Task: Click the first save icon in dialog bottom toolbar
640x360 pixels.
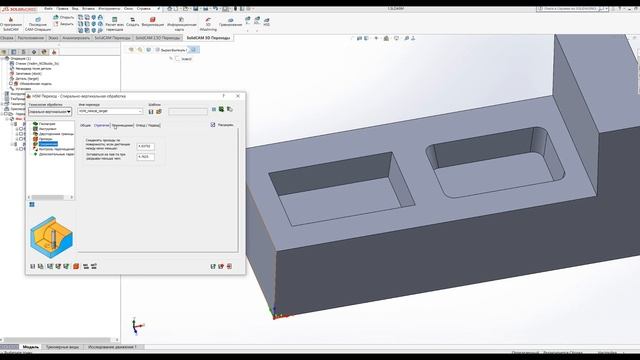Action: tap(33, 266)
